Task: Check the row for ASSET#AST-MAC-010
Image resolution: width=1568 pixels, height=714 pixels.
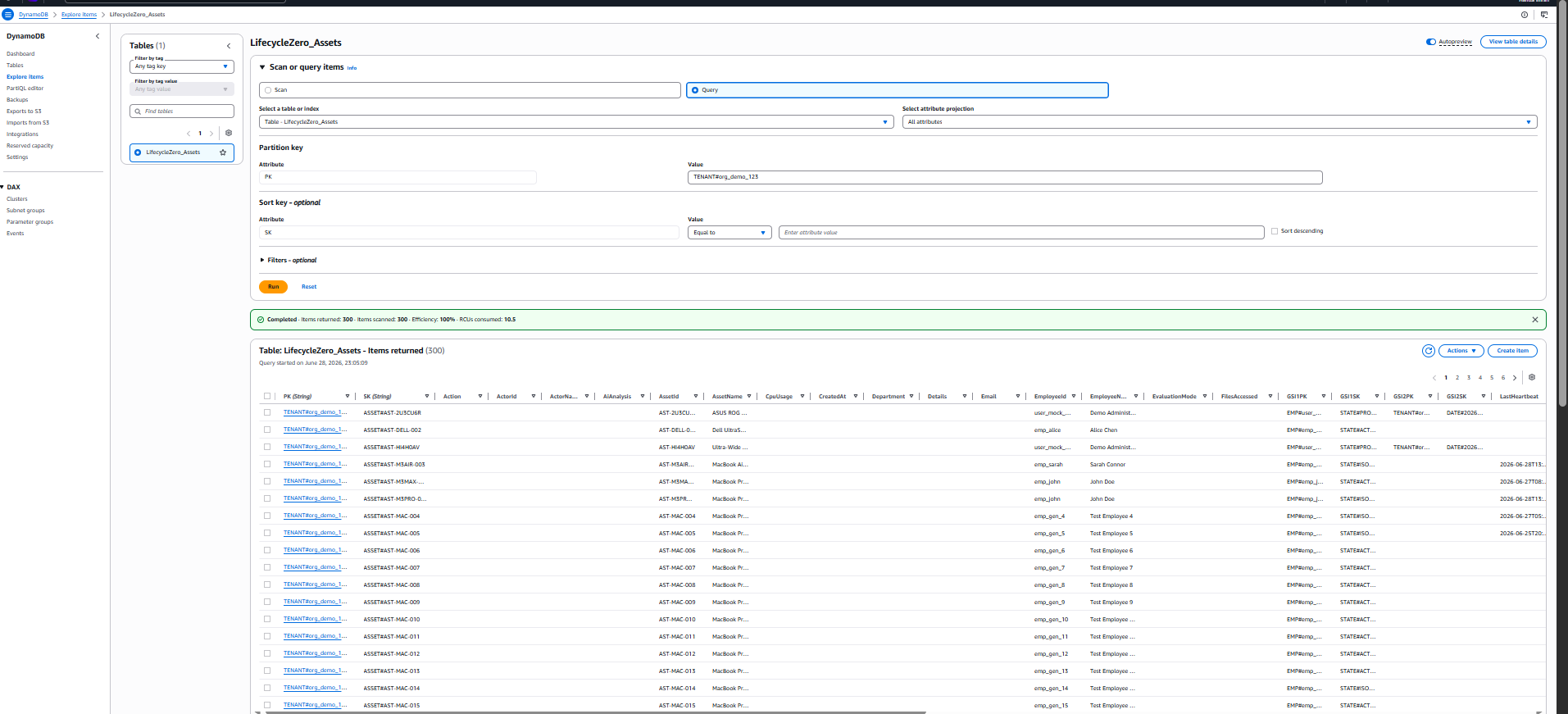Action: (x=267, y=620)
